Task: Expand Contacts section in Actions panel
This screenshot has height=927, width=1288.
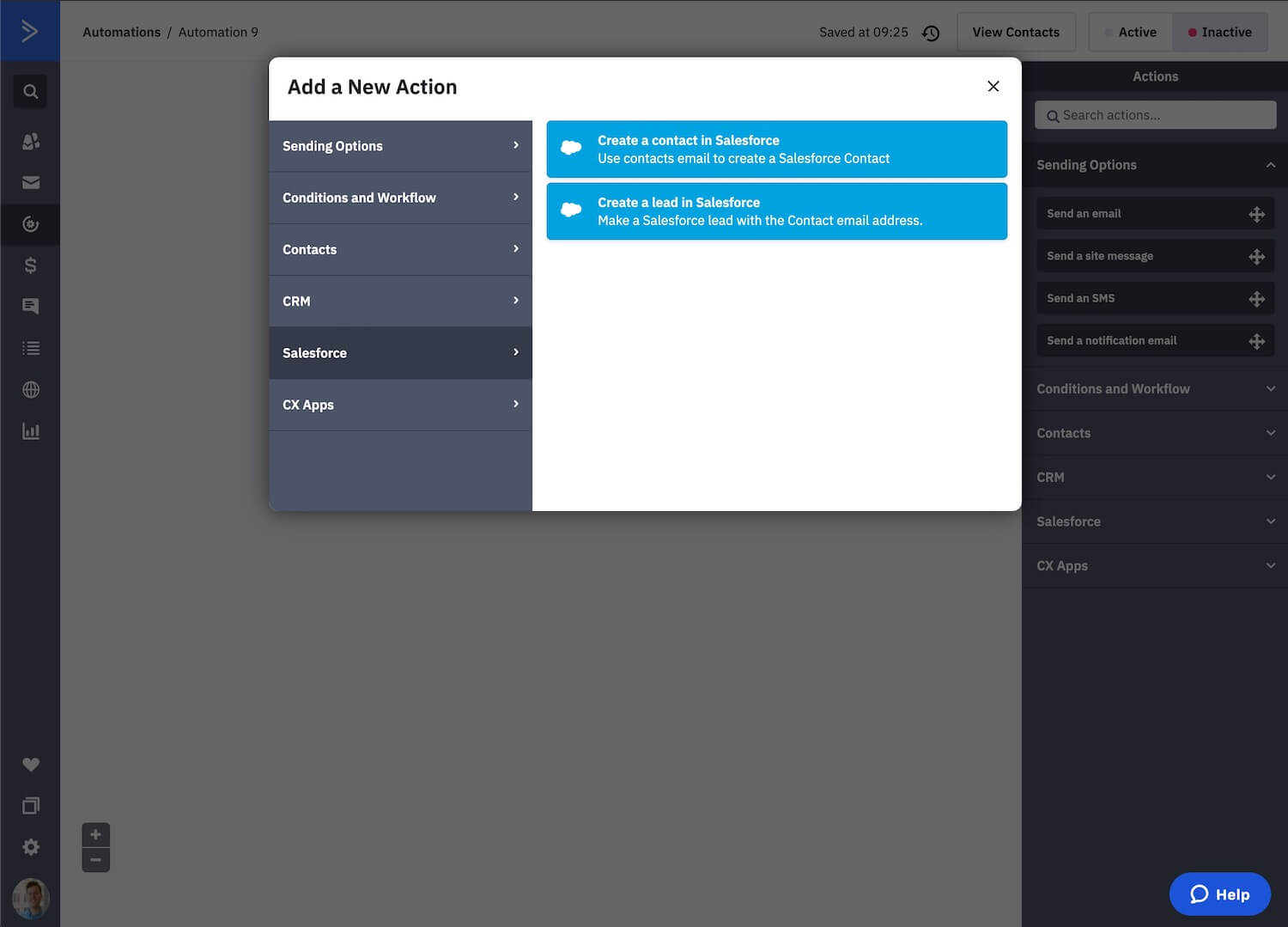Action: tap(1155, 433)
